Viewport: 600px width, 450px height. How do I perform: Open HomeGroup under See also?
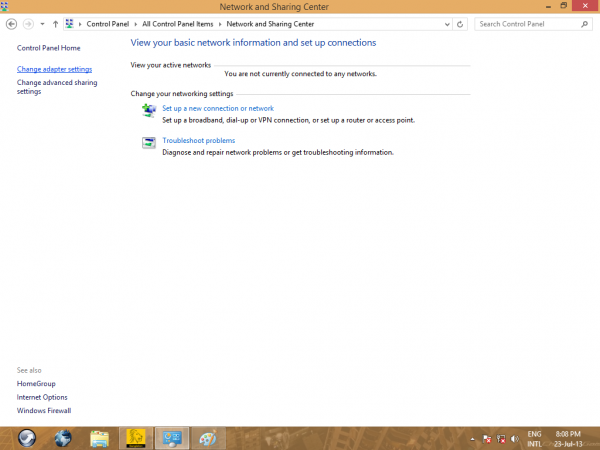[x=36, y=384]
